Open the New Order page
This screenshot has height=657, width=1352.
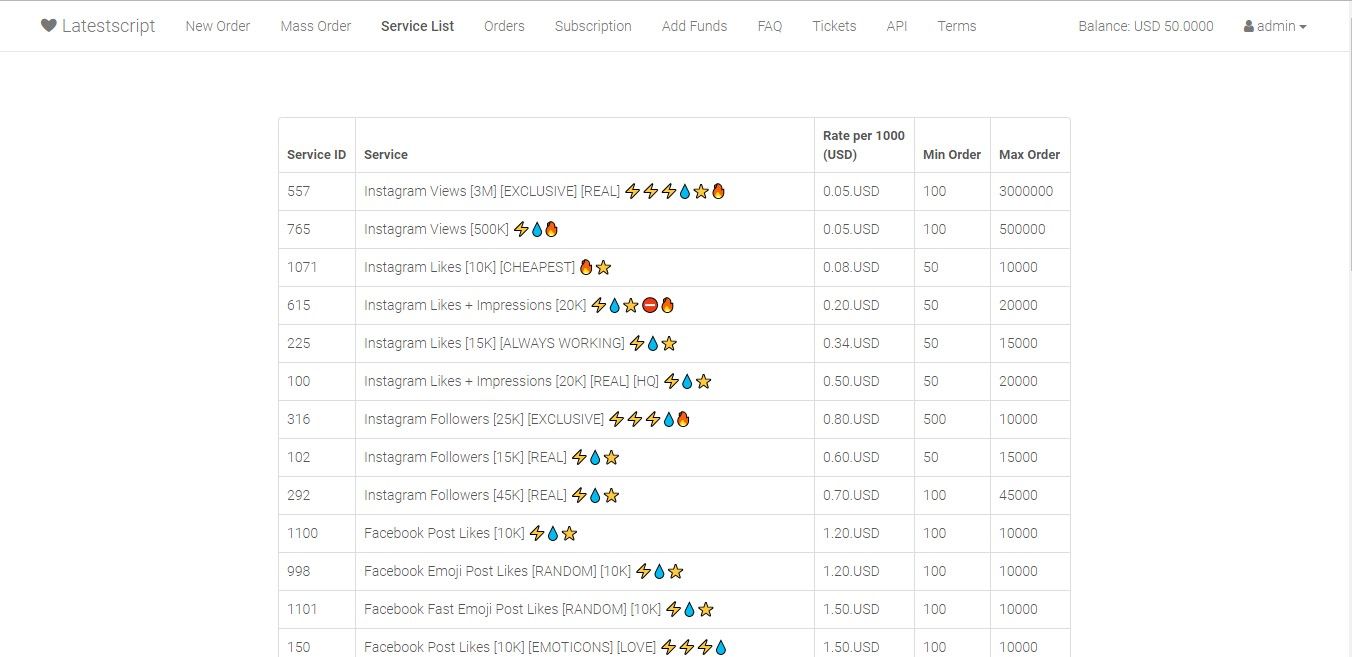[218, 26]
